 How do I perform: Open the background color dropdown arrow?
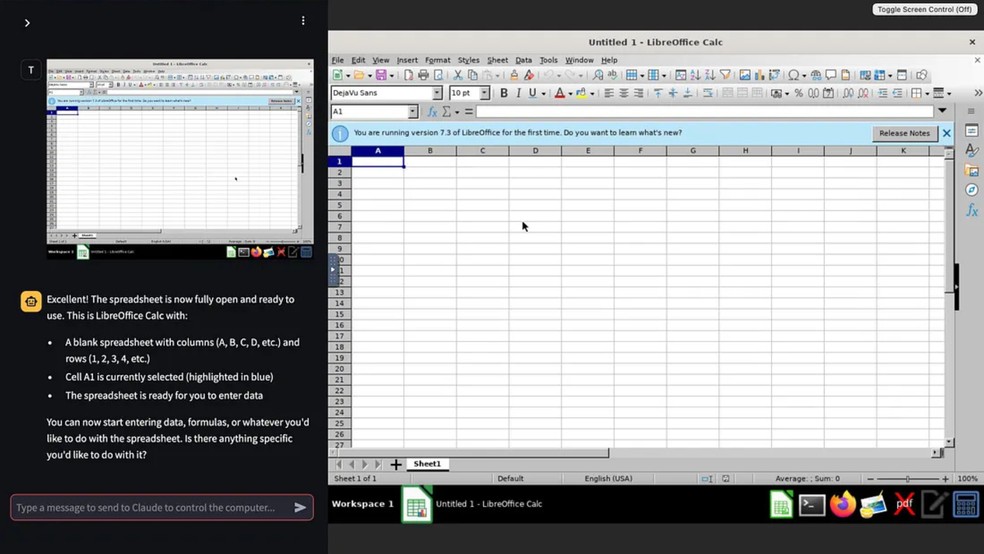click(x=592, y=93)
